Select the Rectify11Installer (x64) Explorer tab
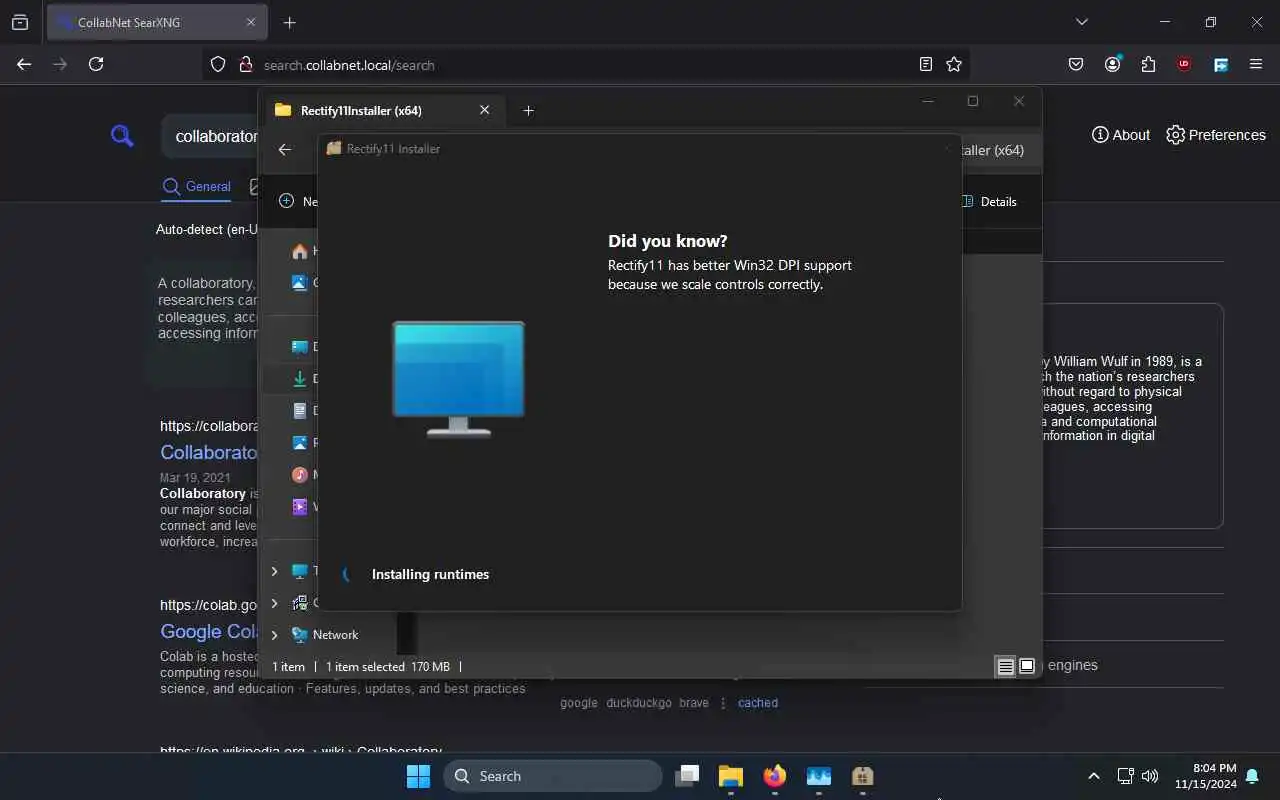 (384, 110)
